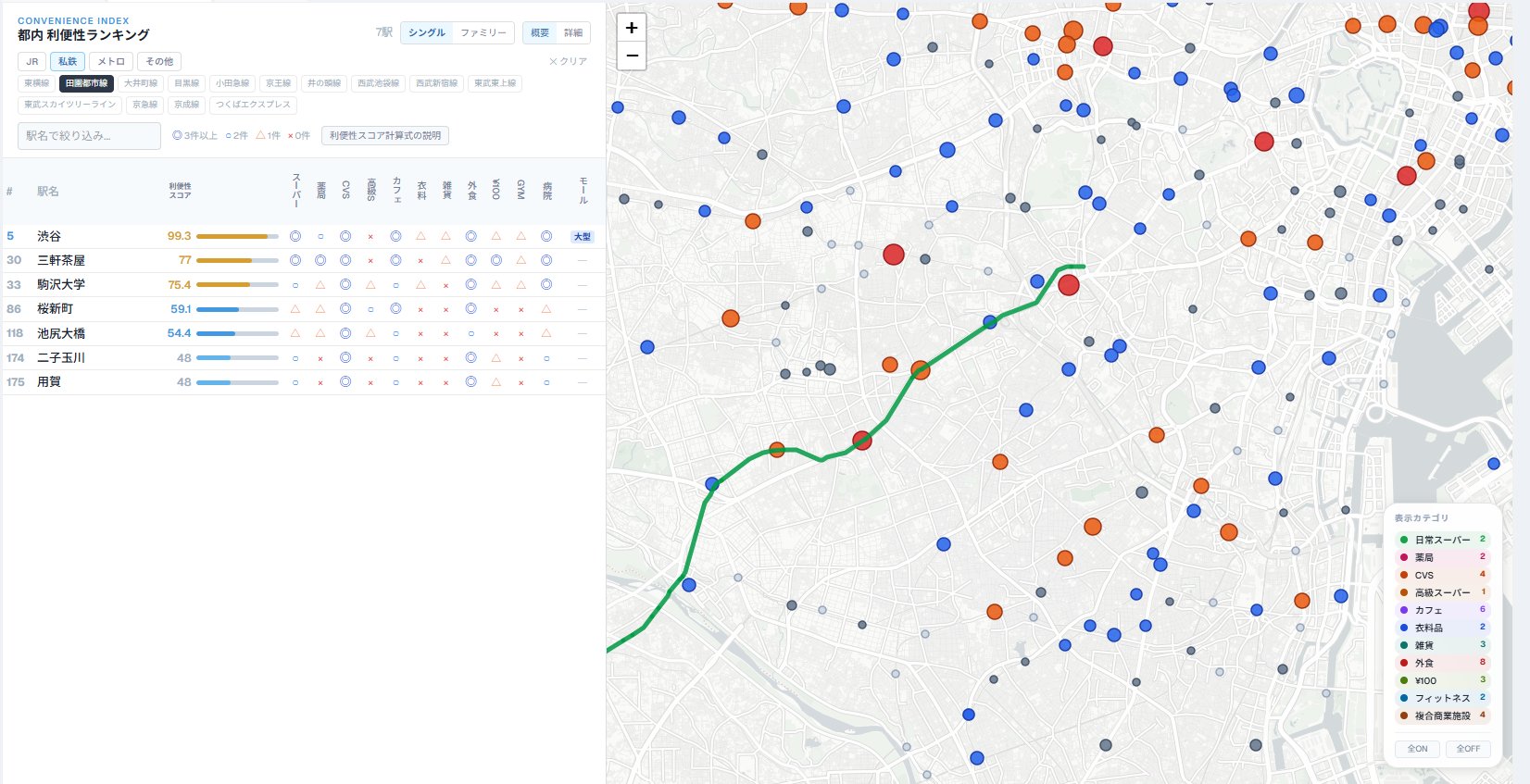Toggle the 衣料品 map category
Screen dimensions: 1530x784
point(1442,628)
